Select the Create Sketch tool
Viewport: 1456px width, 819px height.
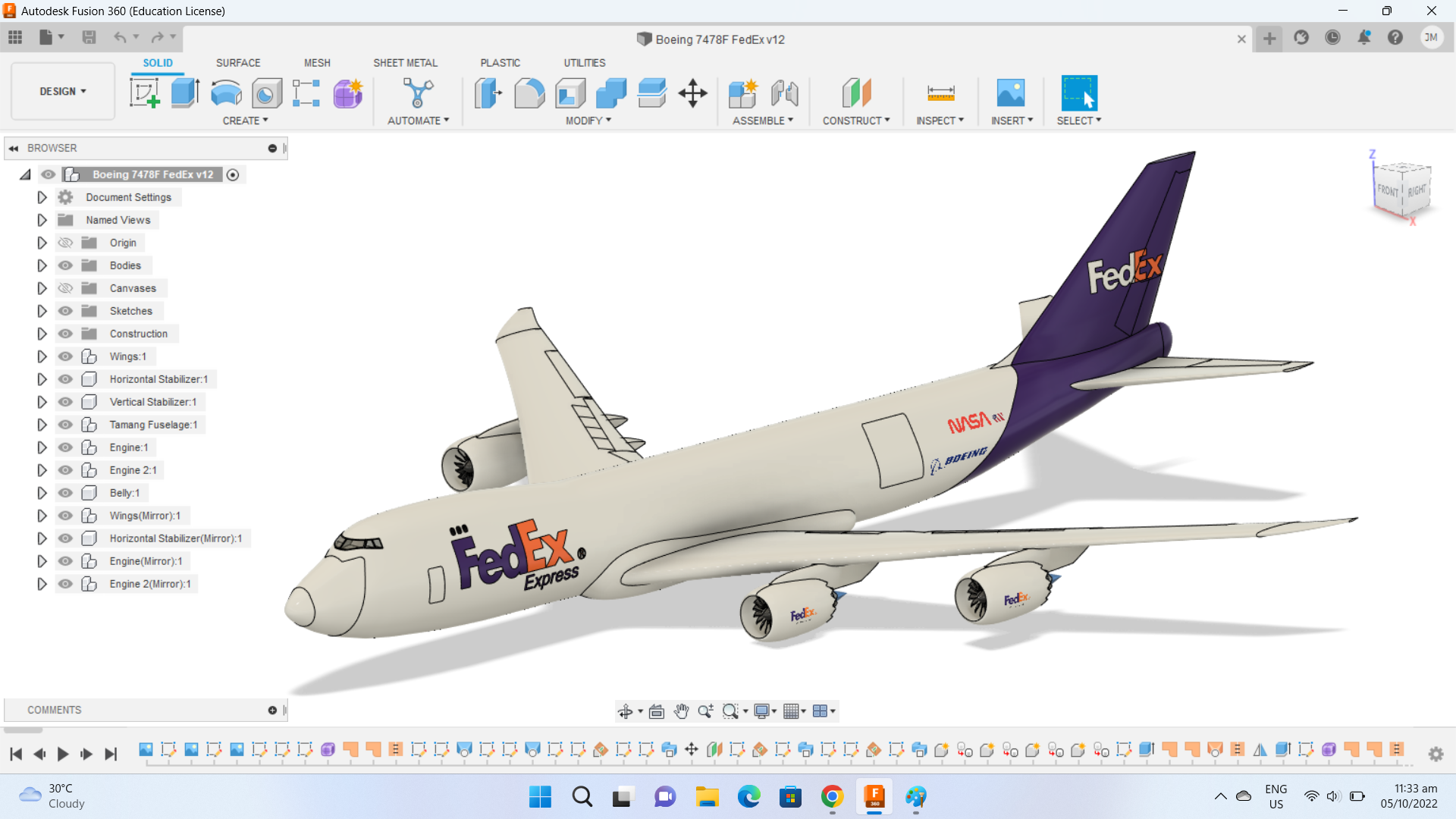(144, 93)
